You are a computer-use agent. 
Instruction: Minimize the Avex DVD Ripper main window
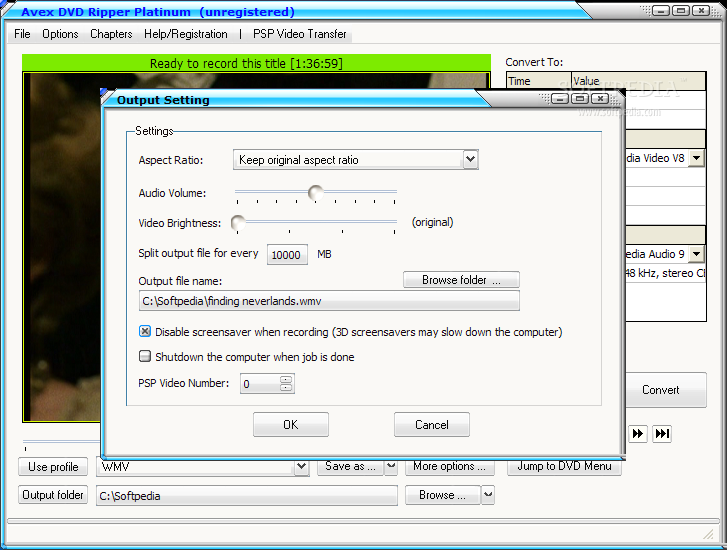[x=661, y=10]
